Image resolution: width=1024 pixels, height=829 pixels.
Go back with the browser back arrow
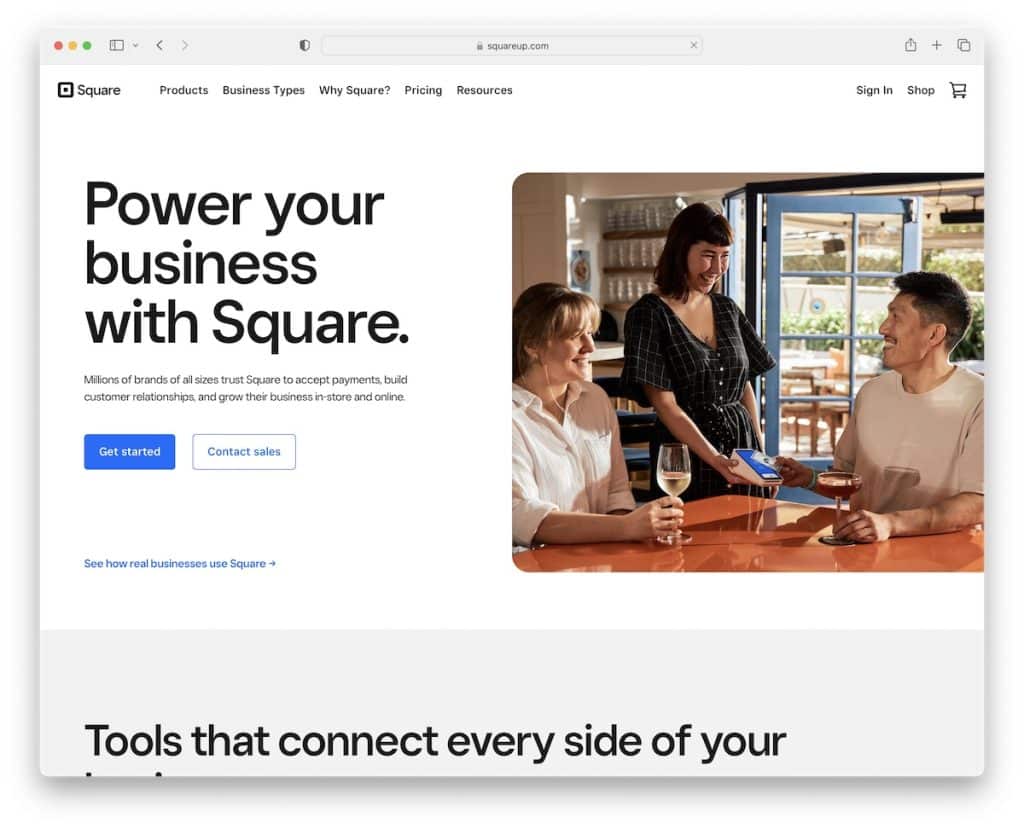tap(159, 45)
